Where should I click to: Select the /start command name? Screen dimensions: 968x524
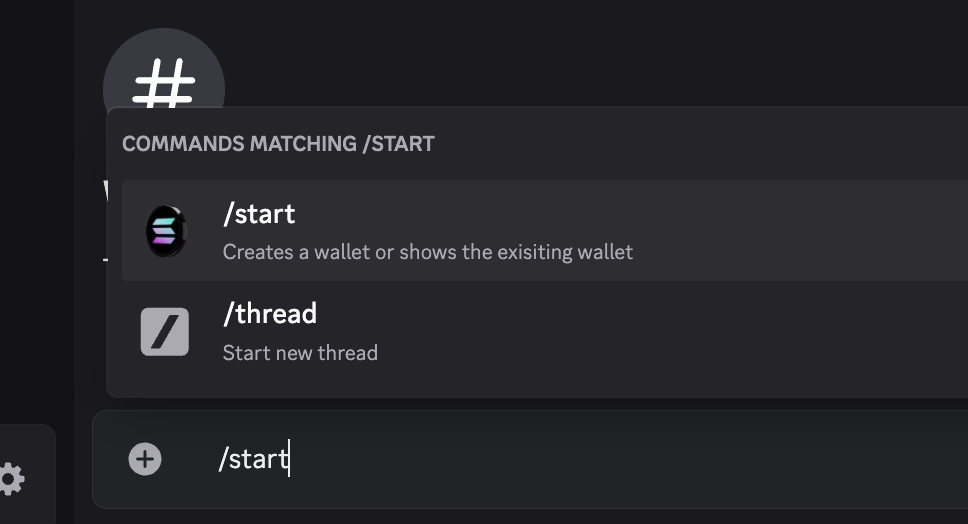coord(259,214)
